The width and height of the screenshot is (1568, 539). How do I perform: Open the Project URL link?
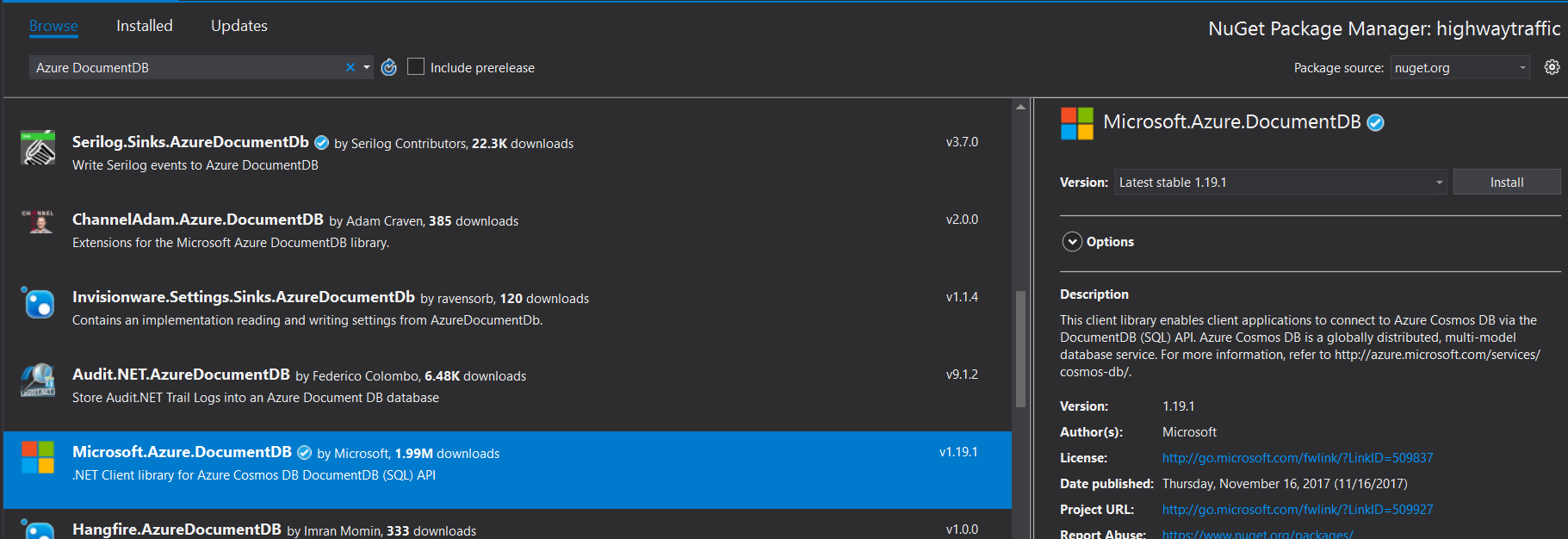pos(1298,510)
